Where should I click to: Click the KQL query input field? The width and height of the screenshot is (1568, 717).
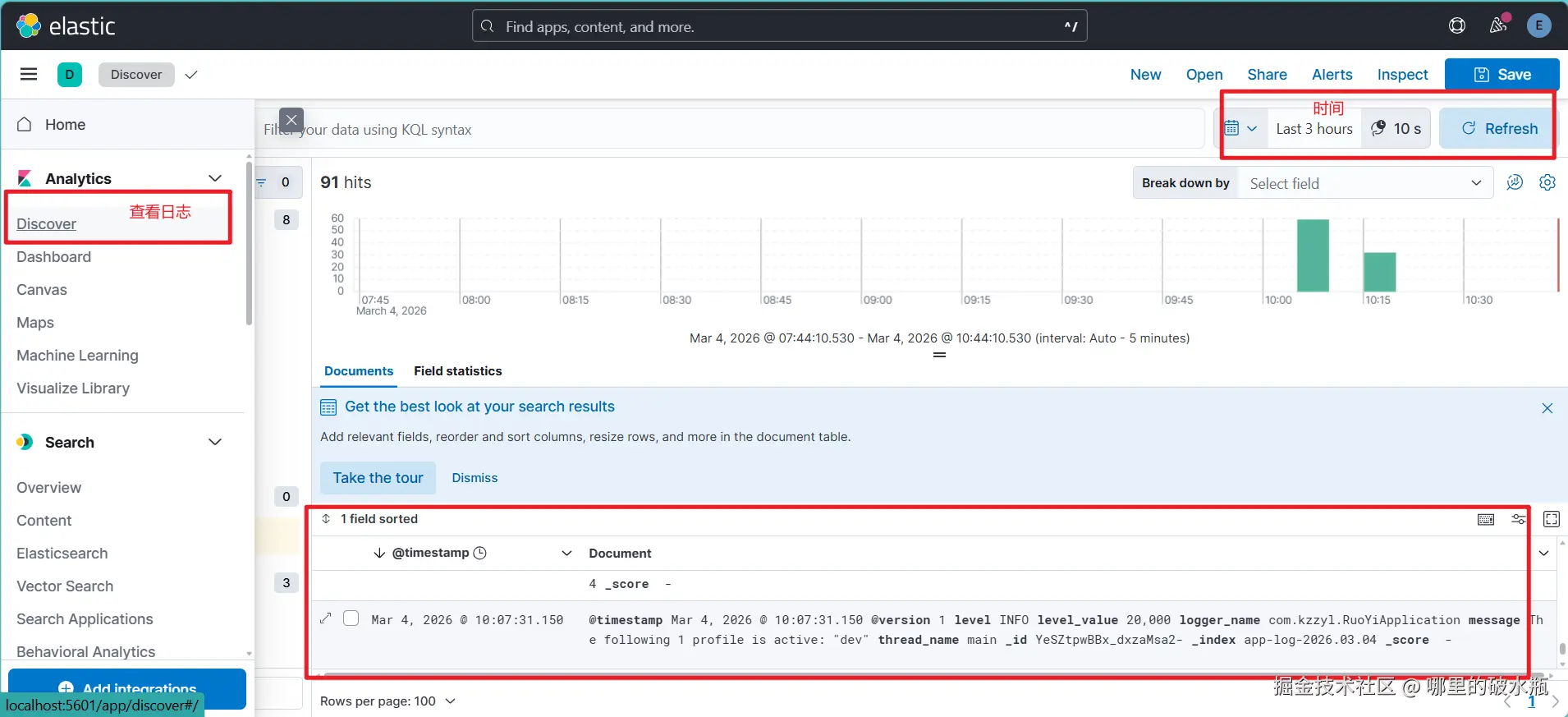pos(731,129)
